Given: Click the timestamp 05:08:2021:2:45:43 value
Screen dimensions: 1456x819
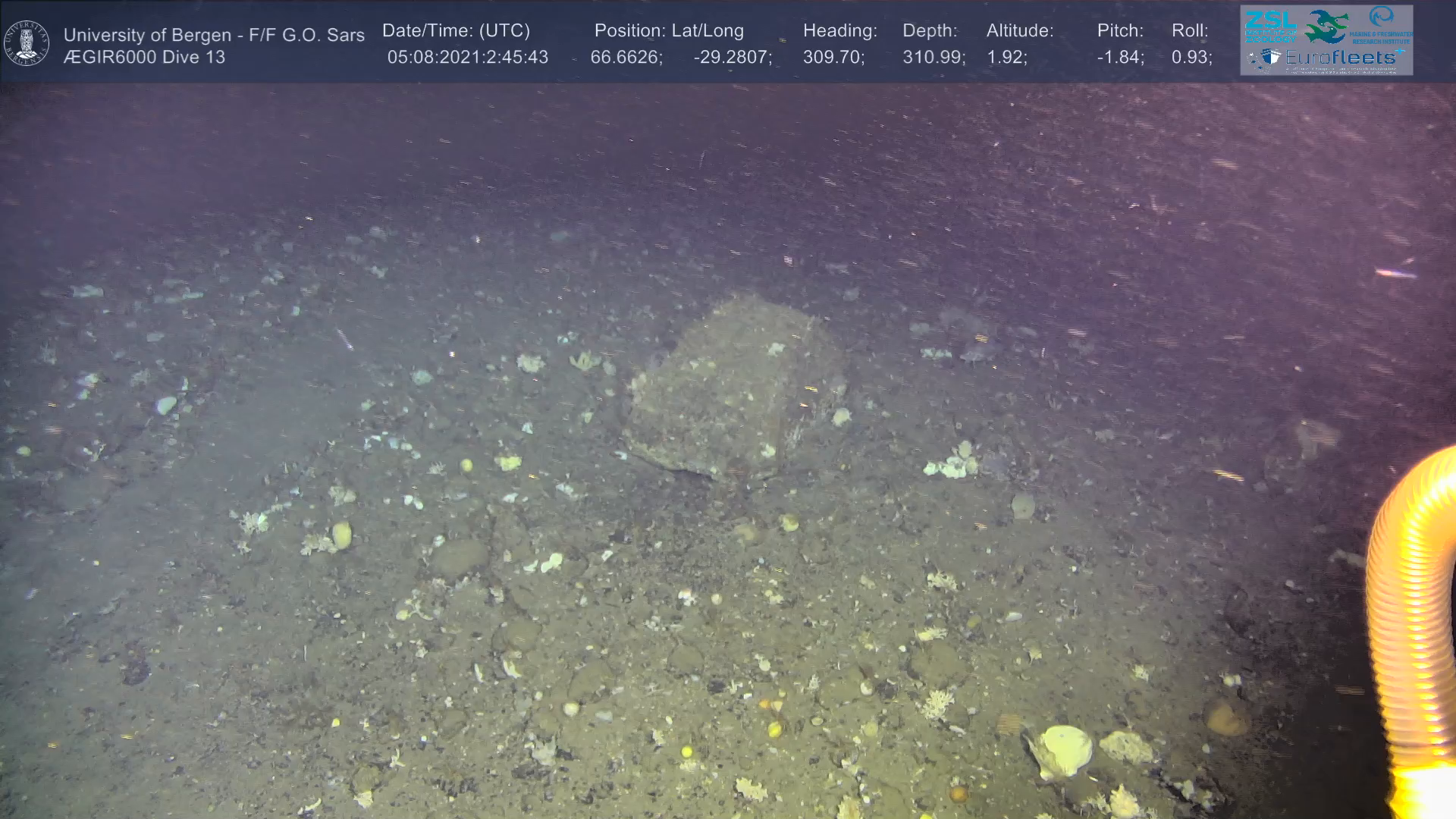Looking at the screenshot, I should [x=467, y=58].
